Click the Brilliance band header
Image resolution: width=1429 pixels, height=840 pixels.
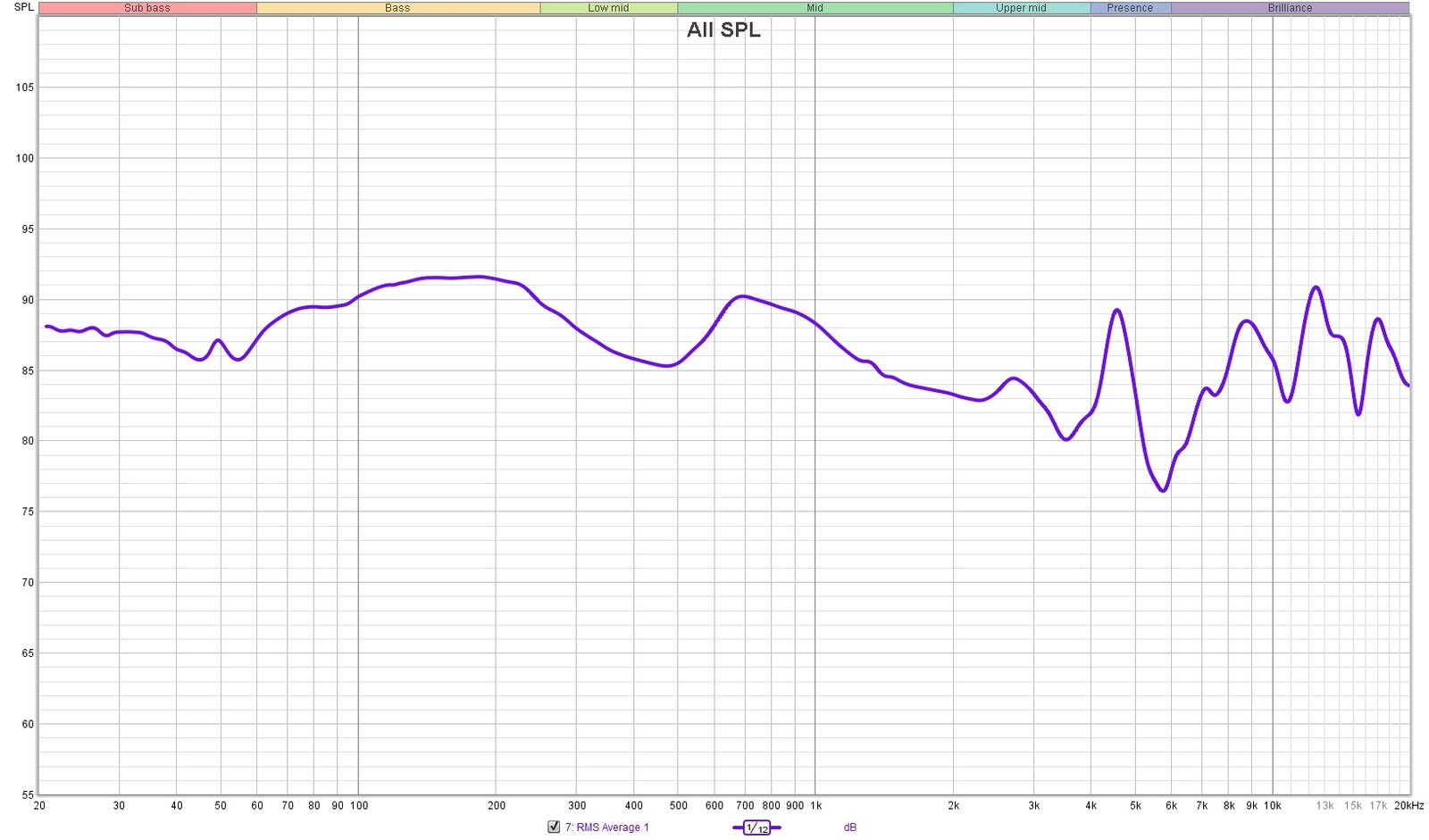[x=1290, y=8]
